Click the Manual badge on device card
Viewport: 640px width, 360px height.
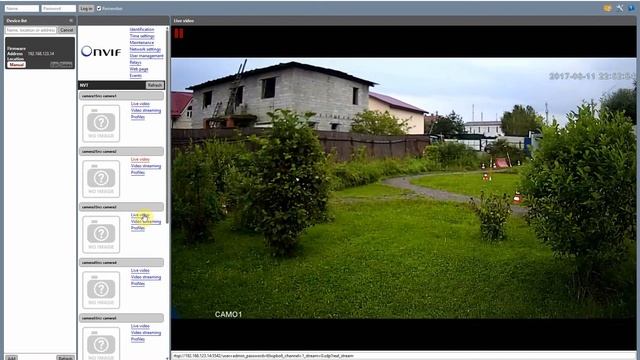(x=16, y=64)
